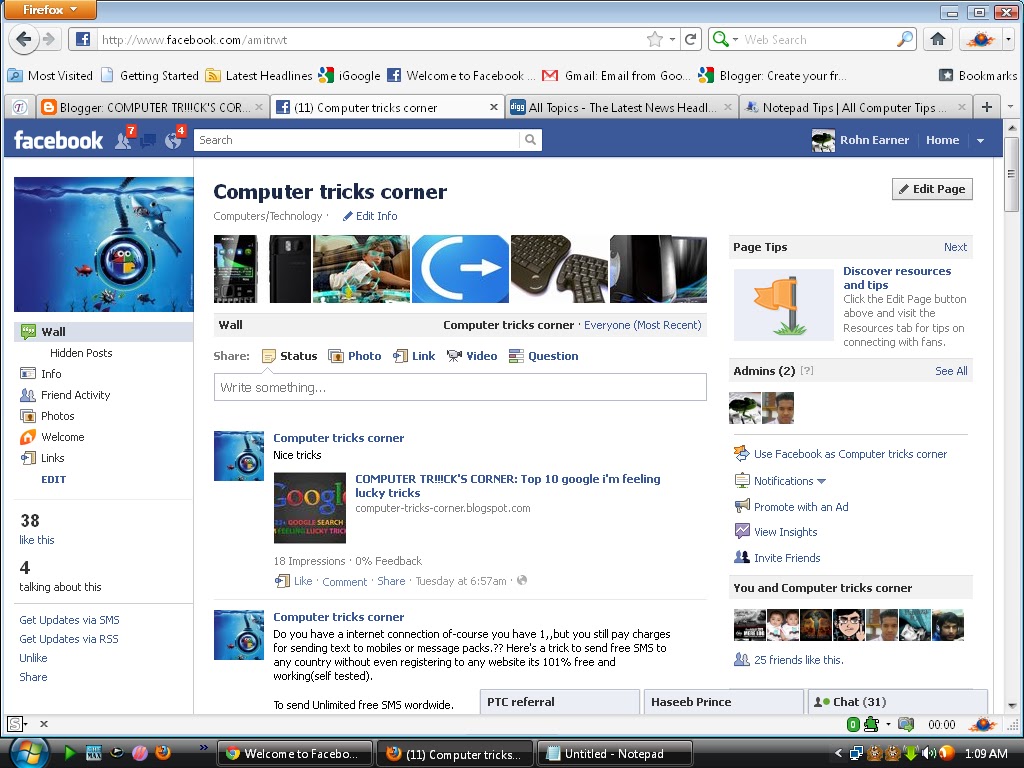Open Wall in the left sidebar
Image resolution: width=1024 pixels, height=768 pixels.
[103, 332]
